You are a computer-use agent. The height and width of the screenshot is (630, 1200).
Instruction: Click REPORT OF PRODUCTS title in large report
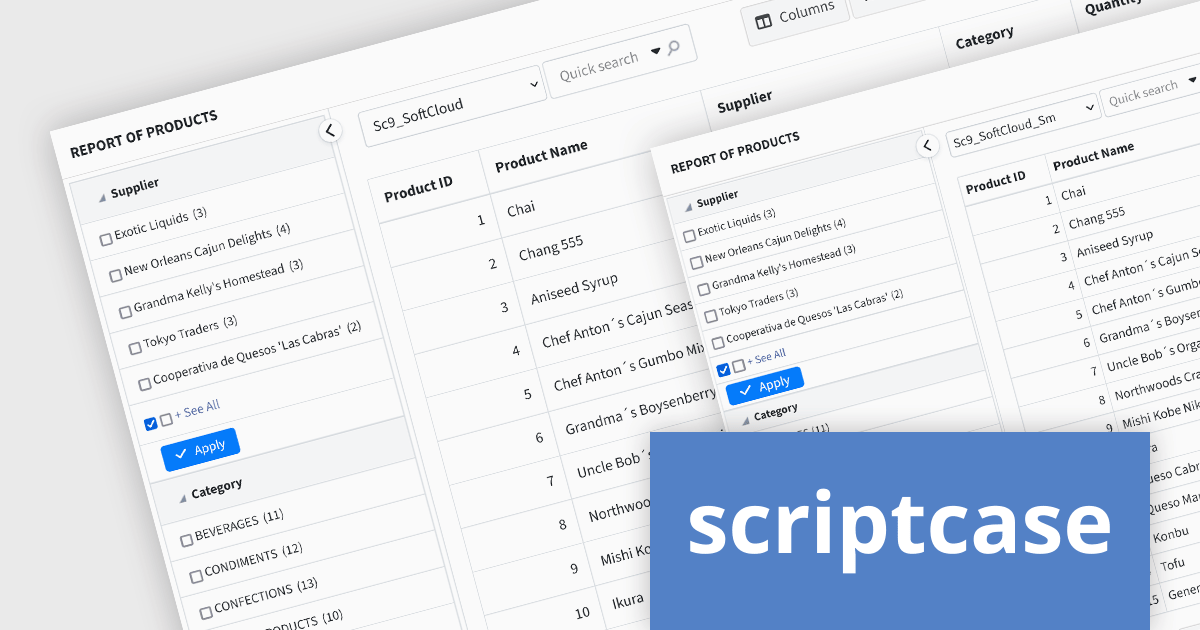click(143, 135)
